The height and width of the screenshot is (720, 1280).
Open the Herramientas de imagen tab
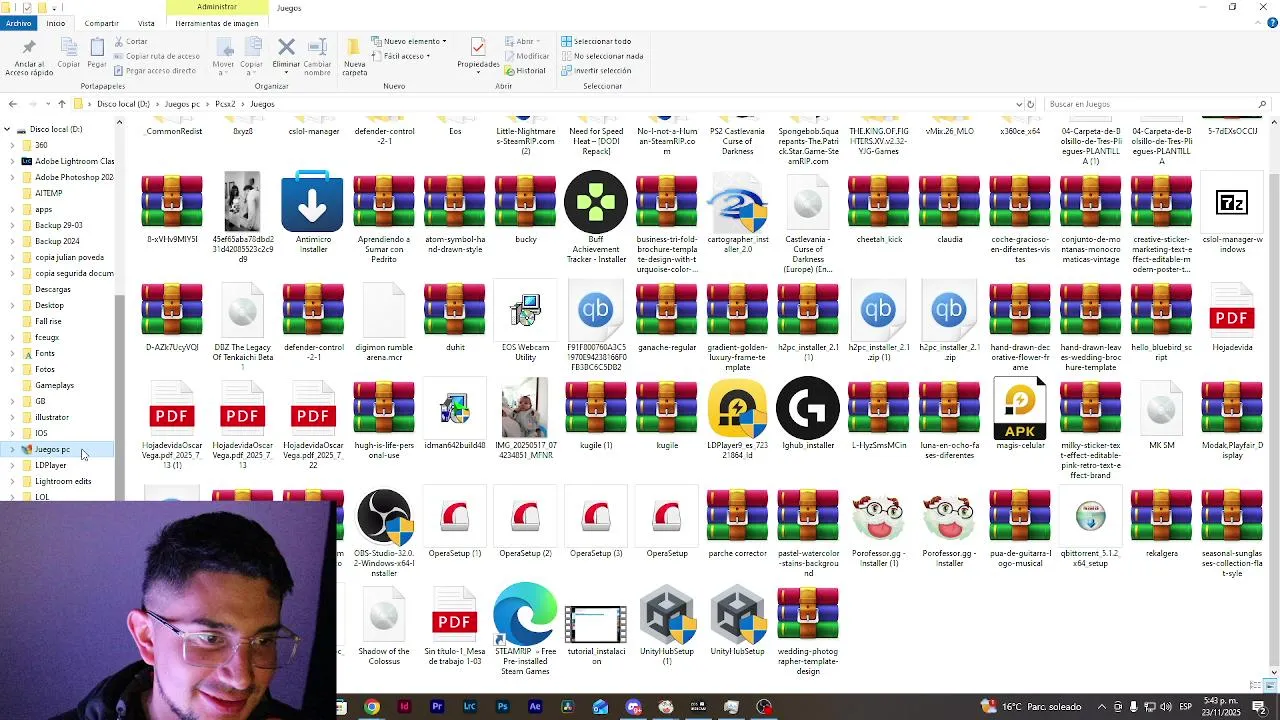click(x=217, y=23)
